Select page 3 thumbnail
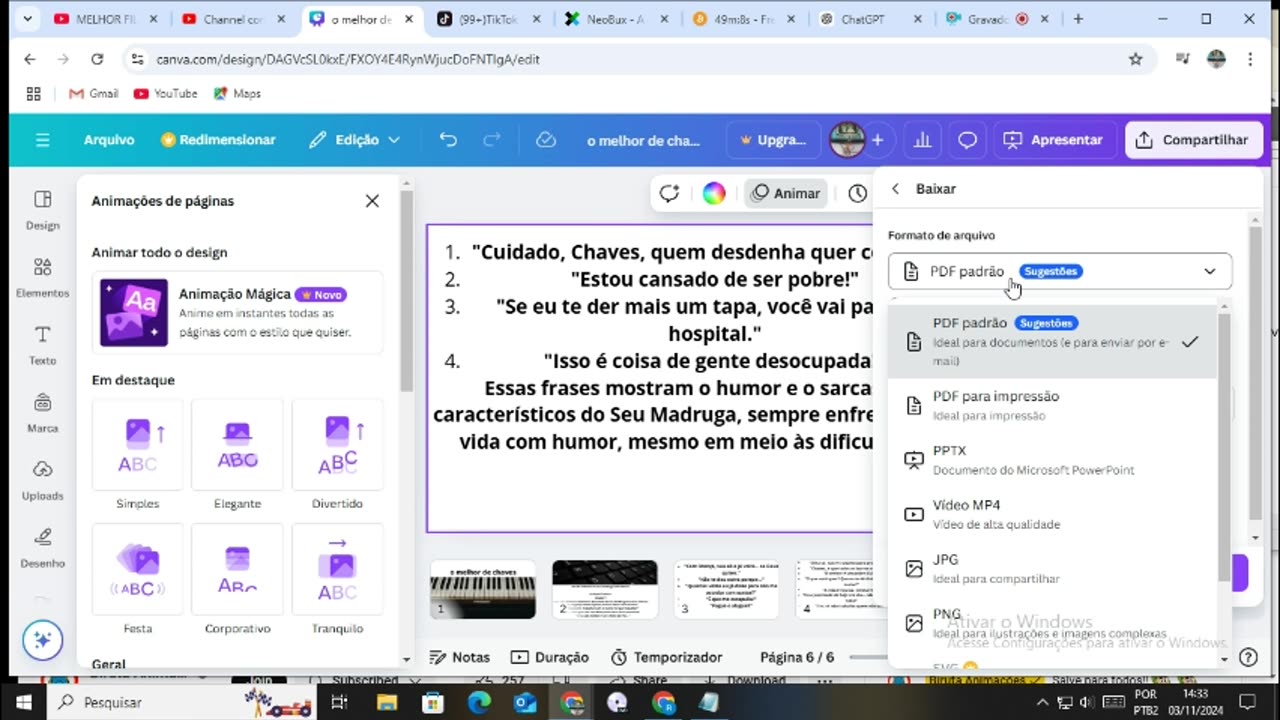Image resolution: width=1280 pixels, height=720 pixels. pyautogui.click(x=727, y=590)
